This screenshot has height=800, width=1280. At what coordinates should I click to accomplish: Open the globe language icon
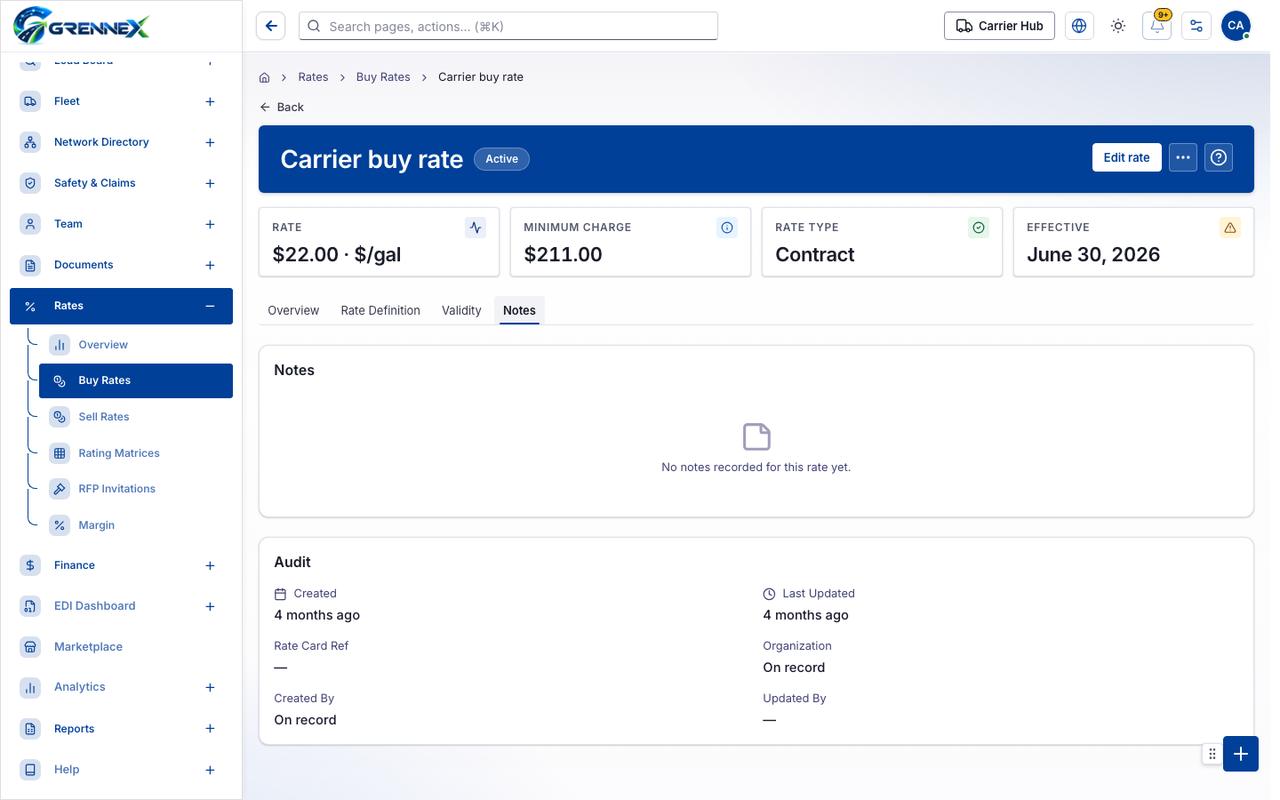(1079, 26)
